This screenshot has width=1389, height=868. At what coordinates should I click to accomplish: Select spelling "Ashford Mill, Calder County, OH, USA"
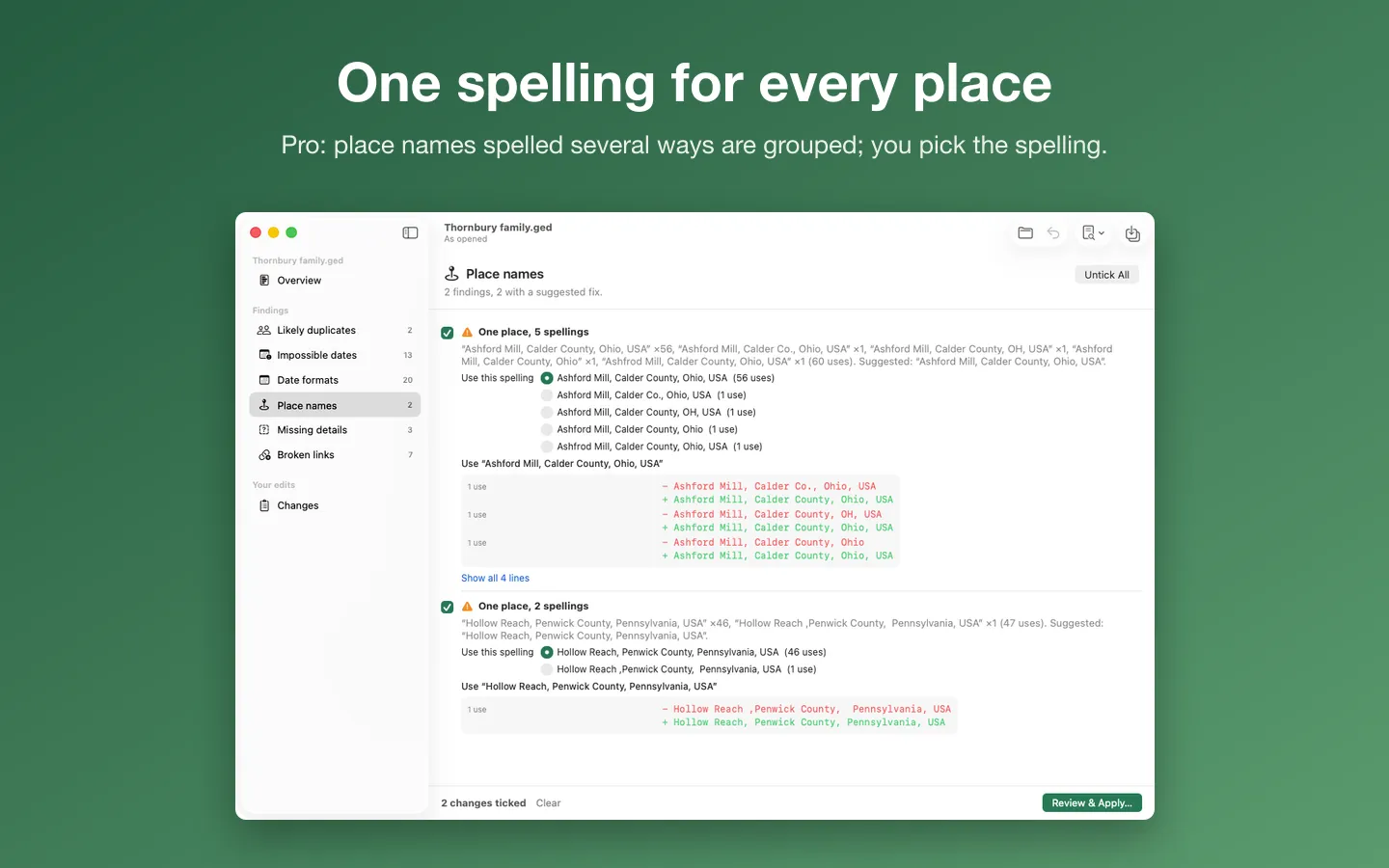pos(547,413)
